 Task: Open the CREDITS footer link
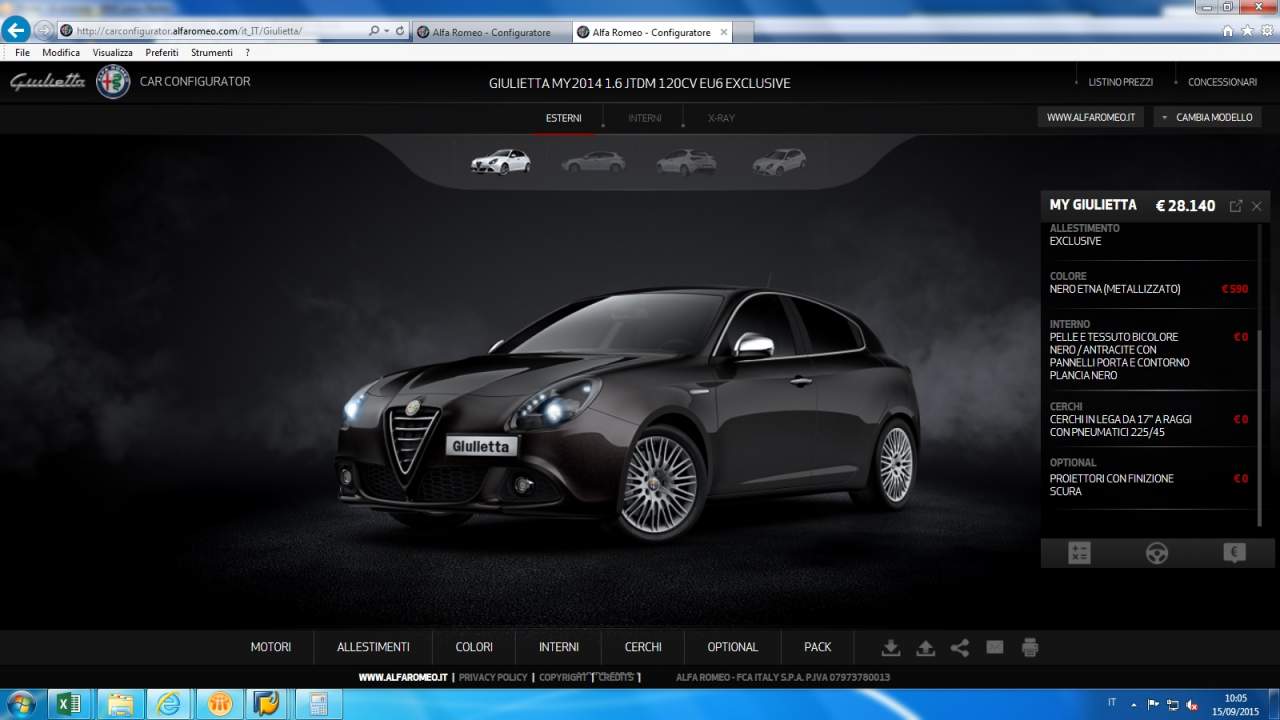point(616,677)
